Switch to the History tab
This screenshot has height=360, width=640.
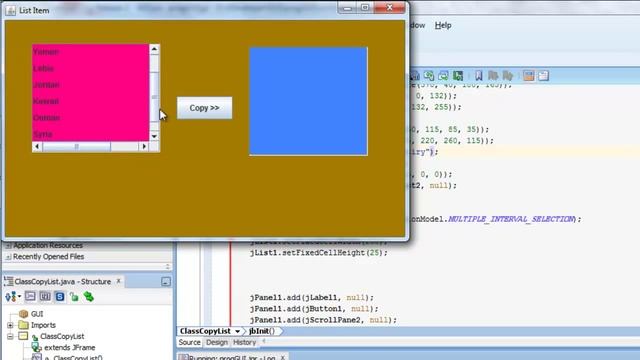click(x=244, y=342)
